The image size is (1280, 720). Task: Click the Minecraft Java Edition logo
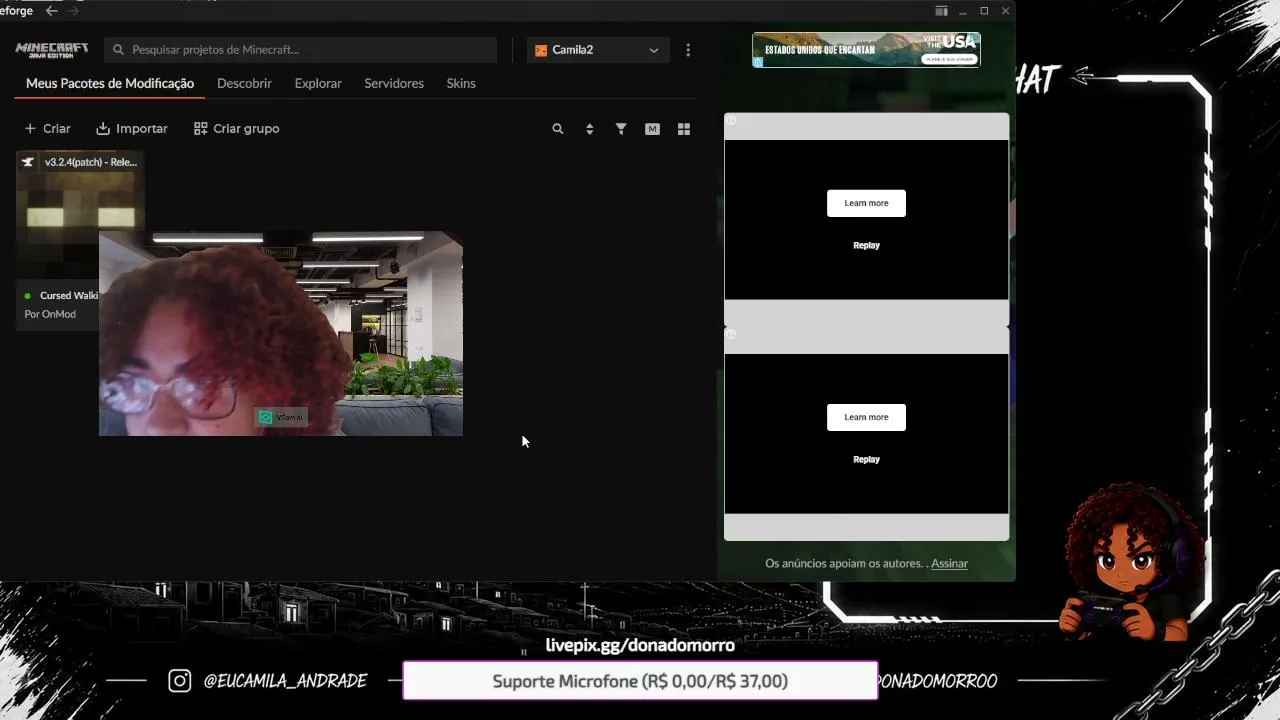click(52, 50)
